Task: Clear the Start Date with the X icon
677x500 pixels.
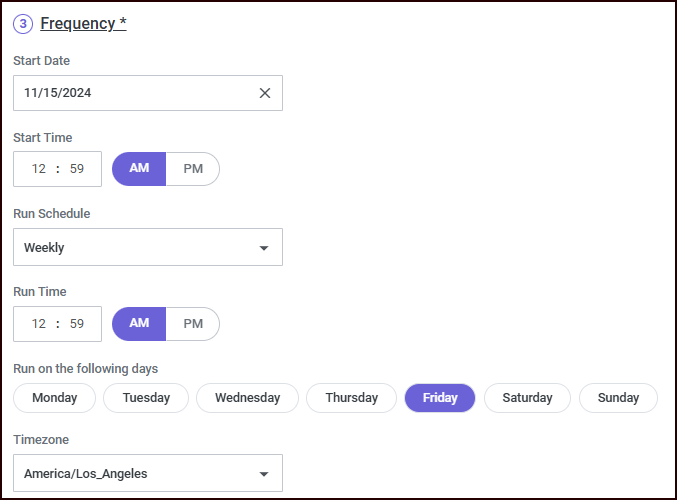Action: click(265, 93)
